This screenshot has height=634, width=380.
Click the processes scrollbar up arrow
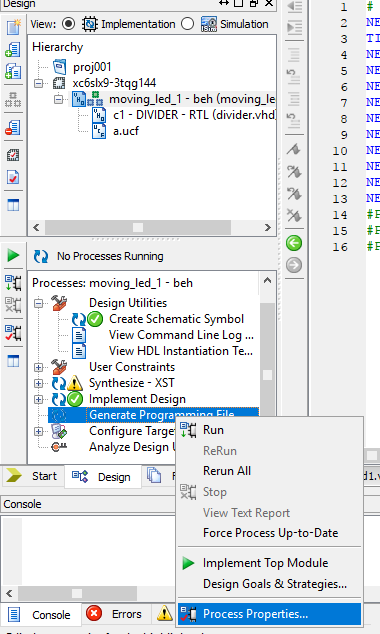267,280
